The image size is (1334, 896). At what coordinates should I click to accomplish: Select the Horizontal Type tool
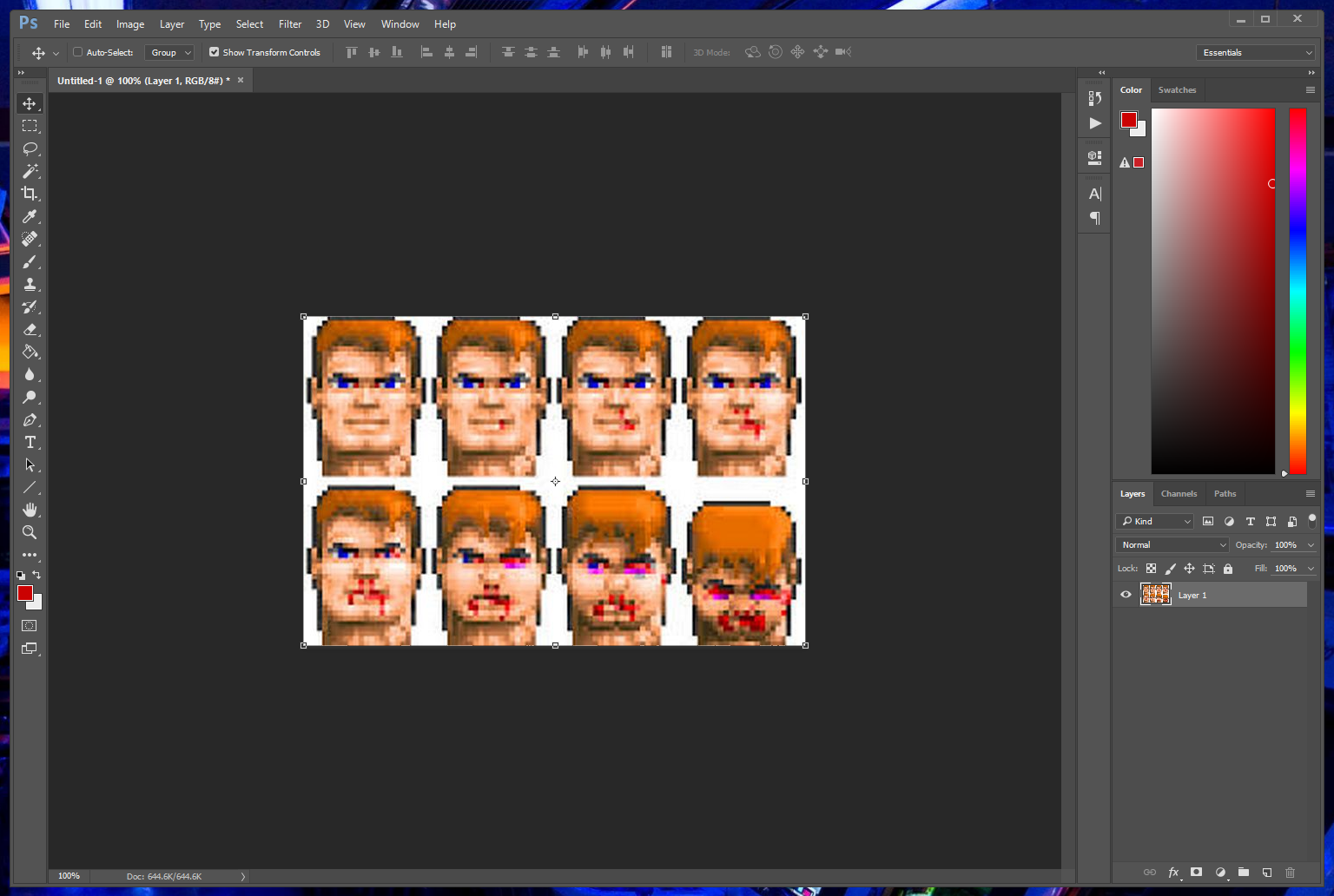[30, 442]
